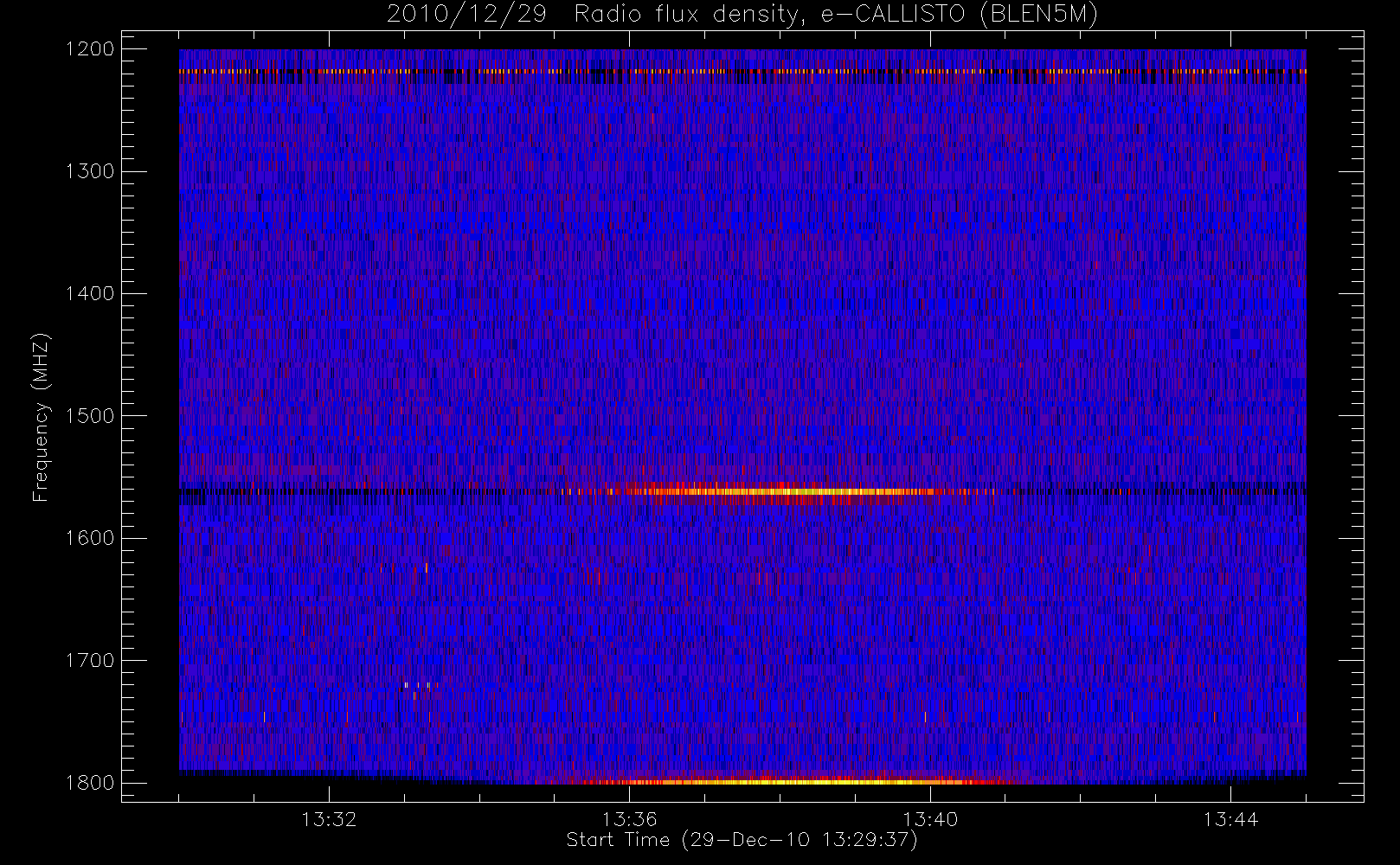
Task: Click the 1200 frequency tick label
Action: tap(90, 49)
